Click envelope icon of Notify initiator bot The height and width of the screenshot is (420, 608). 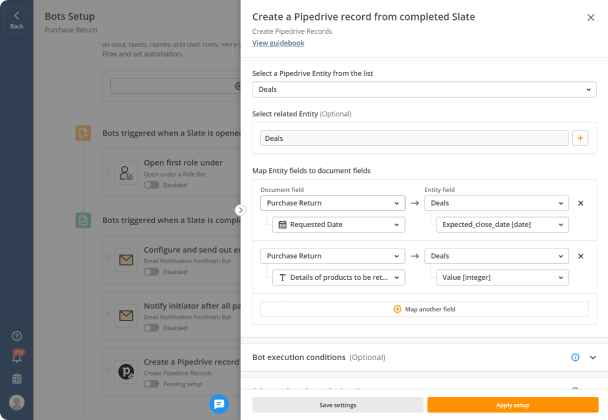[126, 316]
